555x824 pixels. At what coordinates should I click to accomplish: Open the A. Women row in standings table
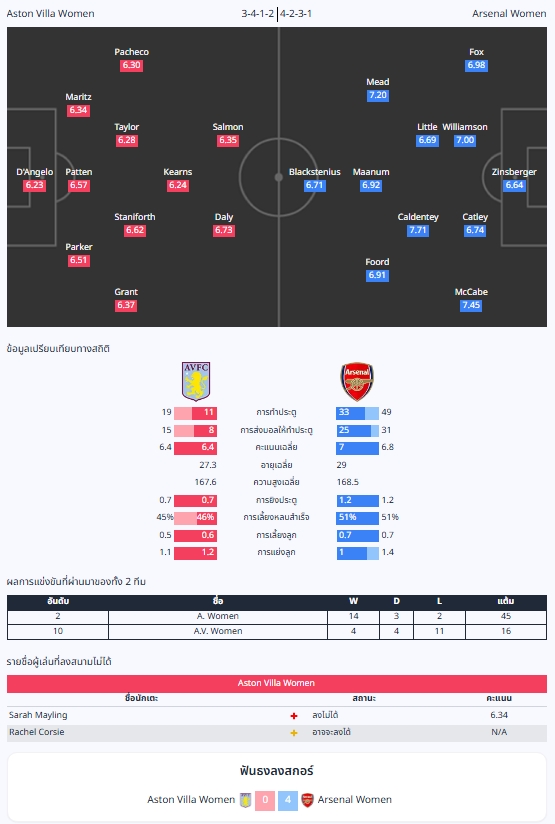277,616
